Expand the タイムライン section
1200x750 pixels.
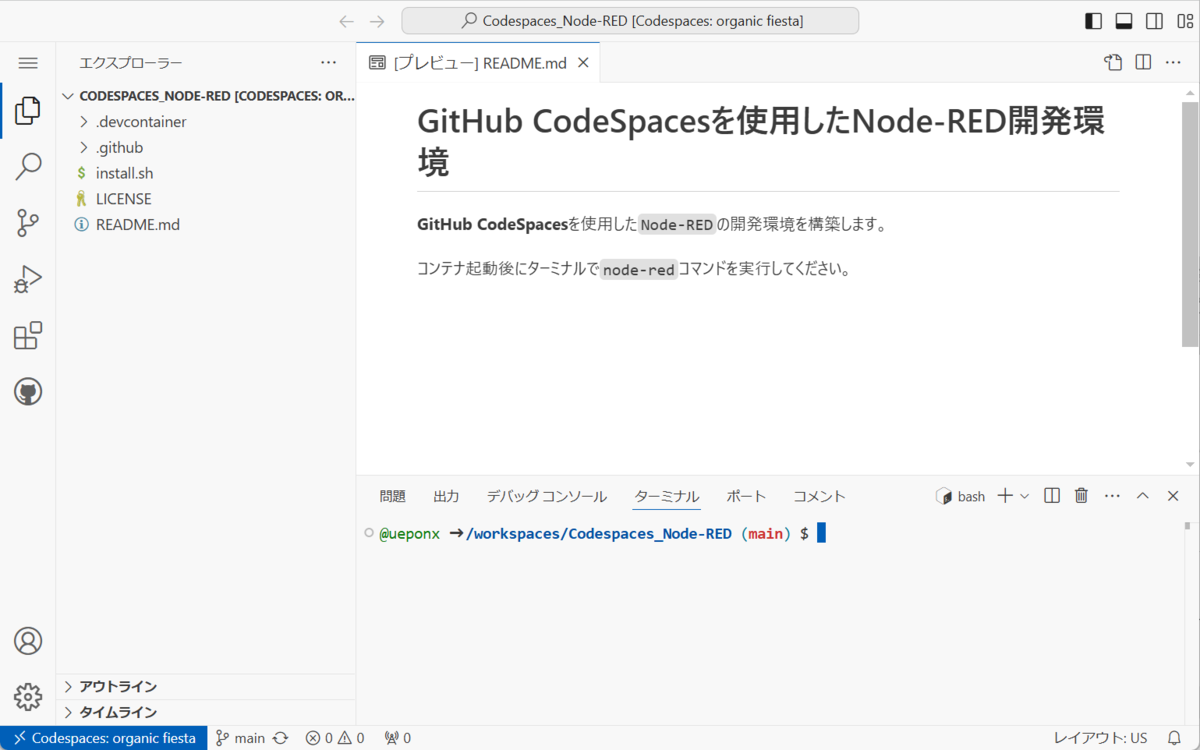[x=205, y=712]
